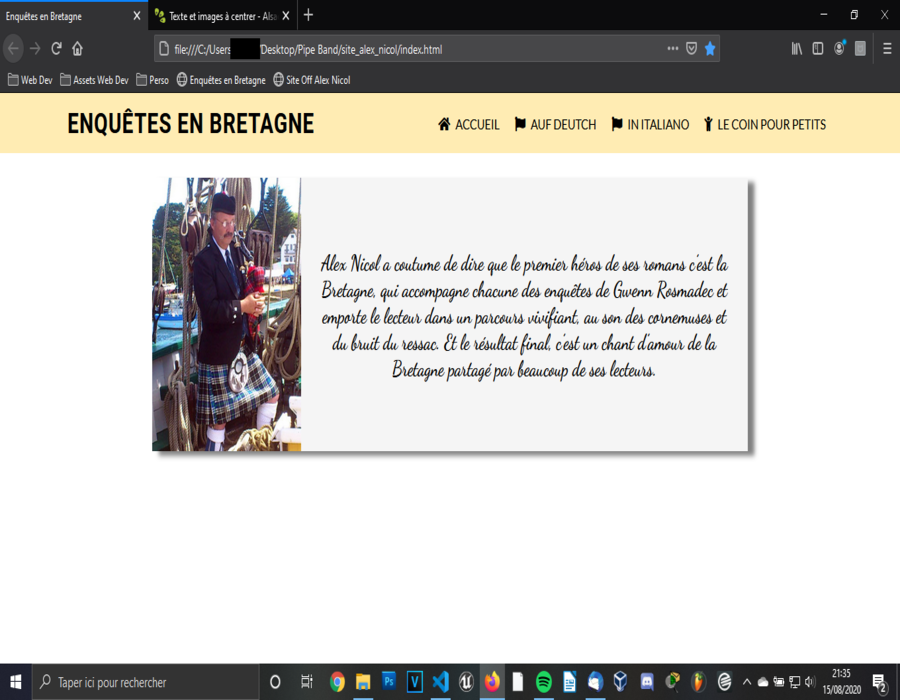The image size is (900, 700).
Task: Click the browser forward arrow
Action: (35, 49)
